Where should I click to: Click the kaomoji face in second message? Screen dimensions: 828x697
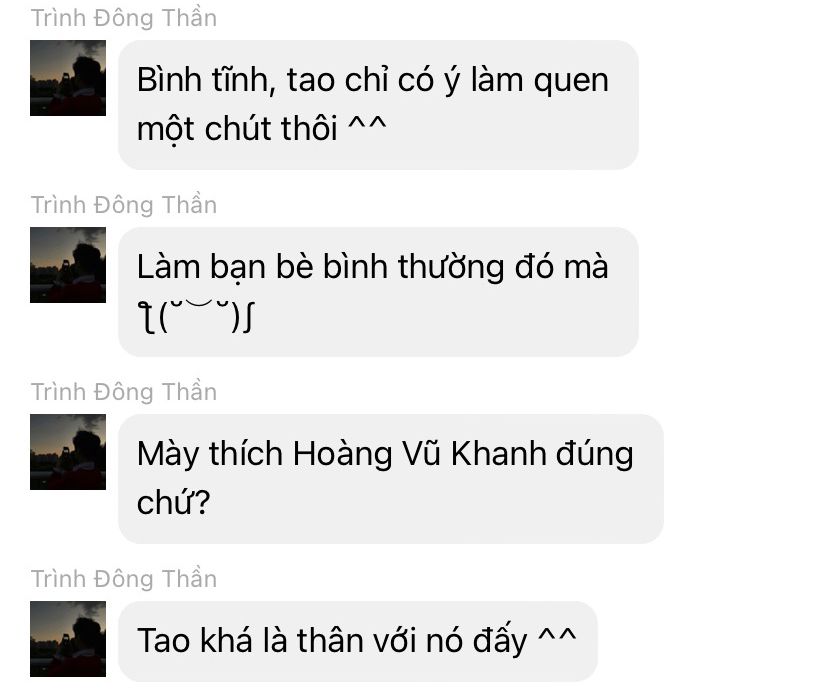196,316
